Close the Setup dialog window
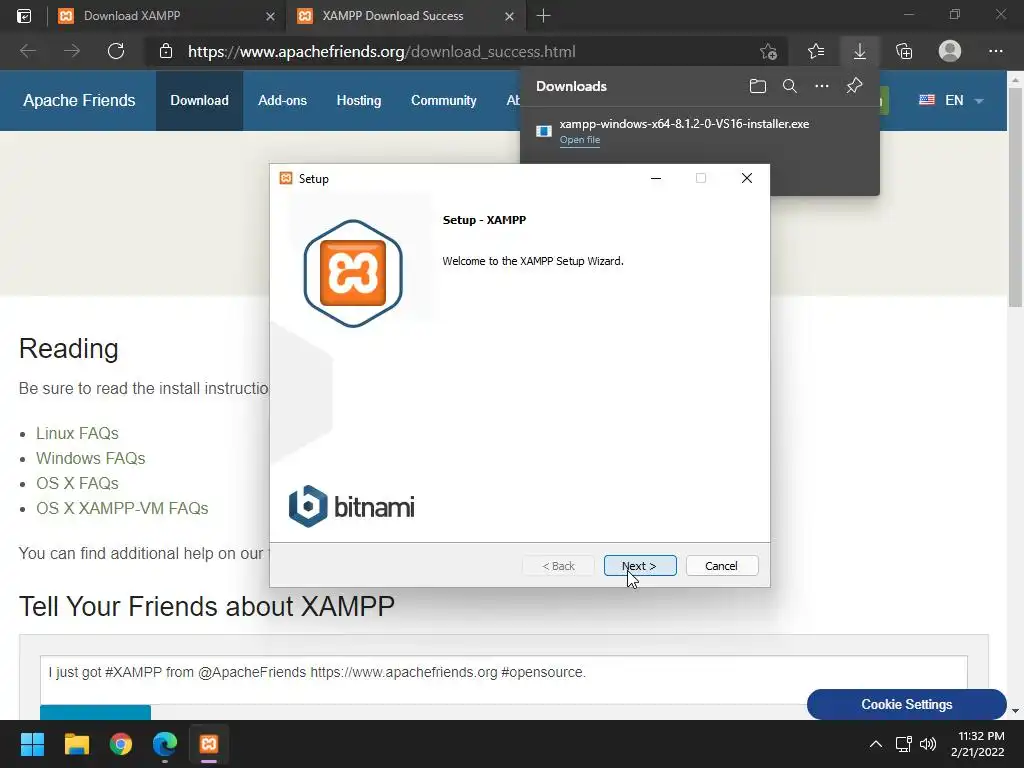This screenshot has height=768, width=1024. [746, 178]
